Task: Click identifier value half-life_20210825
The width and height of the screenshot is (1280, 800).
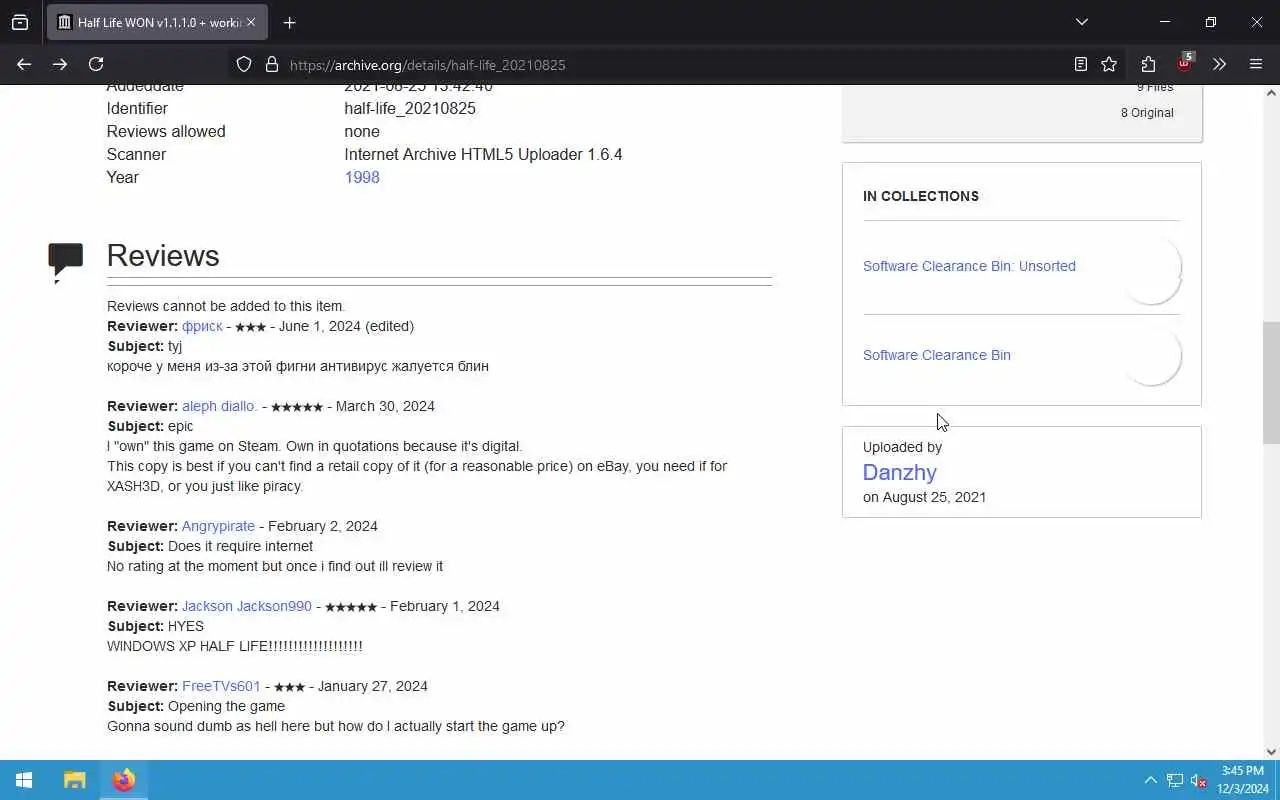Action: 410,108
